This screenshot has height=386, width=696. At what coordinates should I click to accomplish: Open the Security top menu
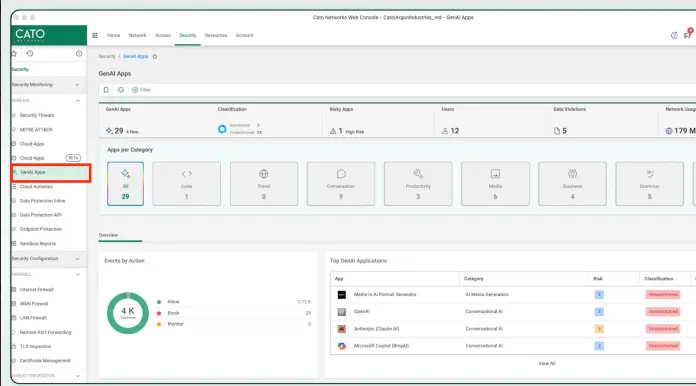click(188, 35)
